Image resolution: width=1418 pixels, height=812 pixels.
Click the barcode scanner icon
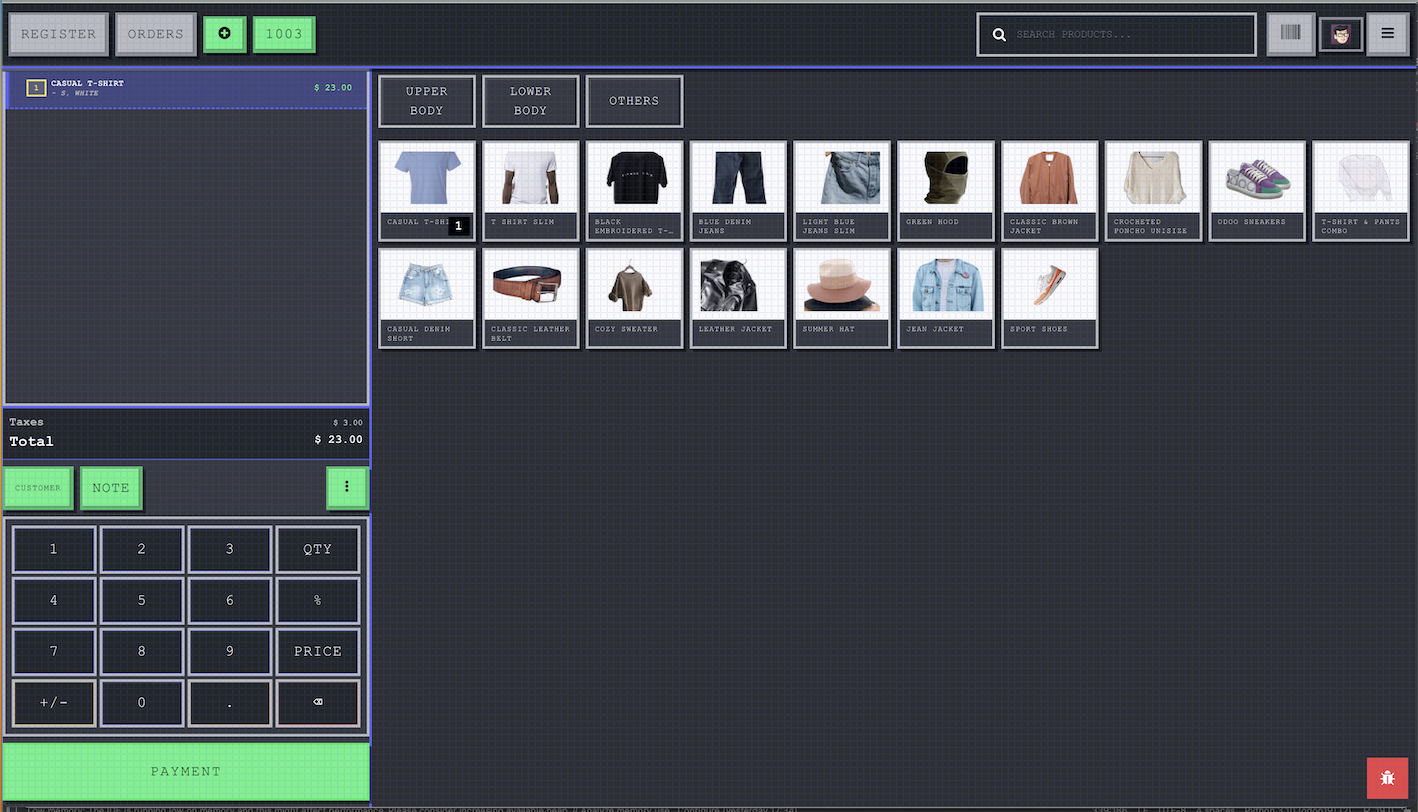(x=1290, y=34)
